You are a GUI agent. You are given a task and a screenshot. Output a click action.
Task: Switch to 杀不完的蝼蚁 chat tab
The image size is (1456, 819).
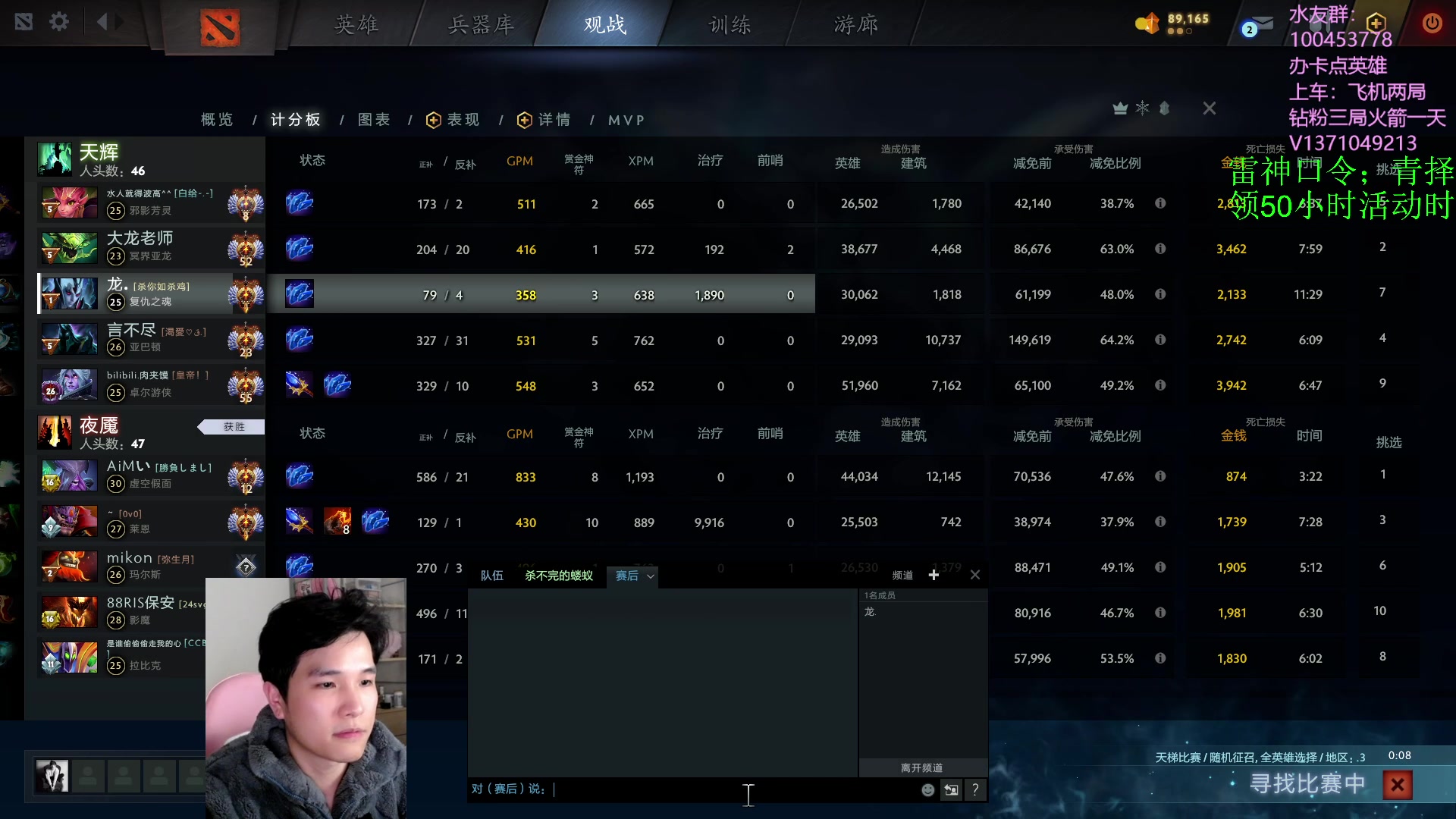(x=559, y=576)
